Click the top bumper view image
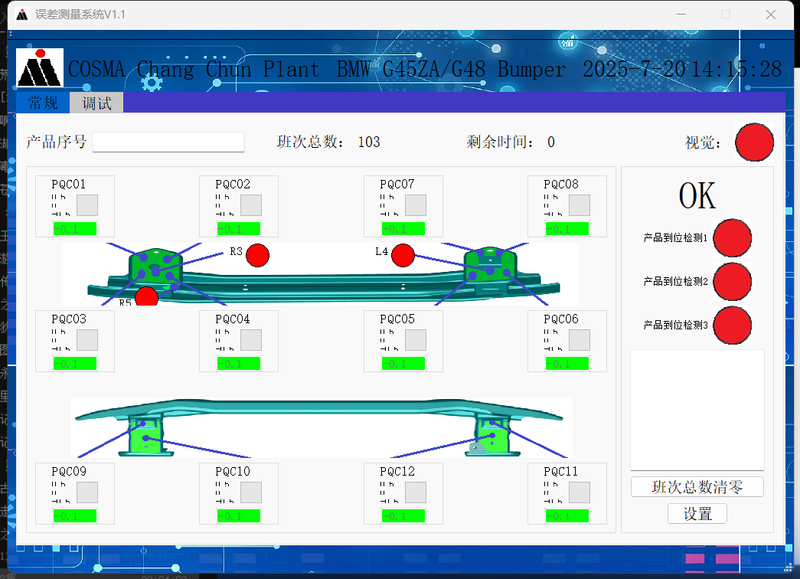Screen dimensions: 800x579 [320, 274]
